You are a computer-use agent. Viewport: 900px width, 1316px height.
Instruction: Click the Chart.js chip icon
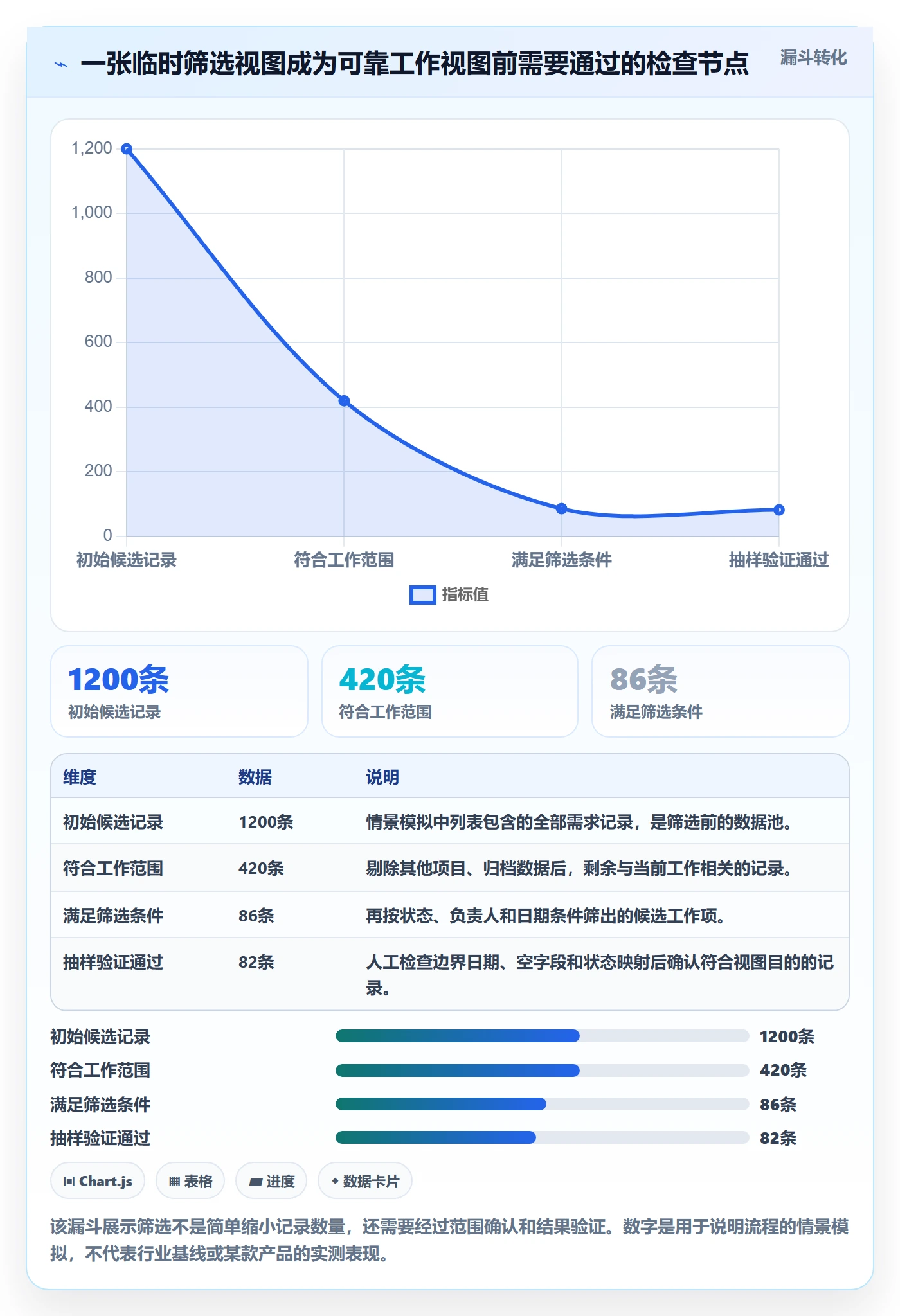coord(69,1181)
